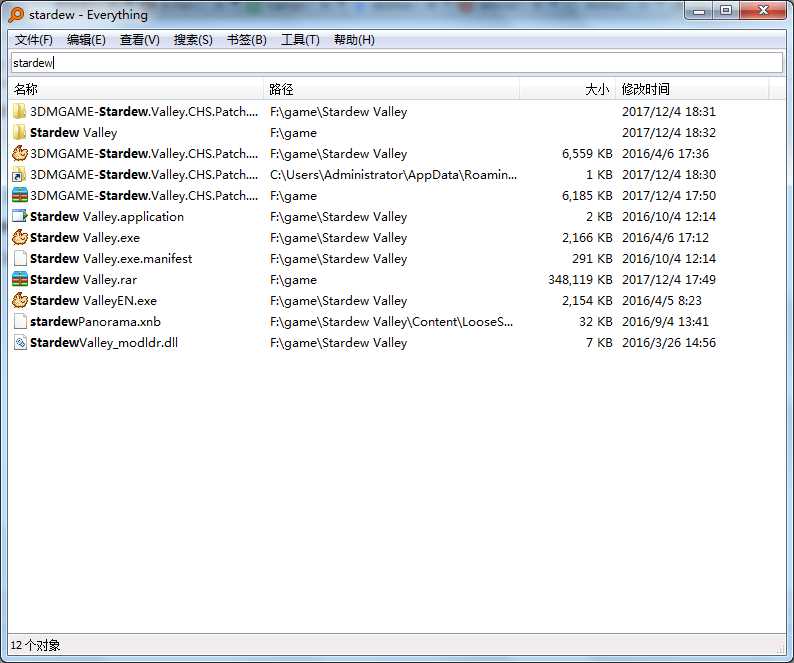Click the 2,166 KB size cell
Image resolution: width=794 pixels, height=663 pixels.
[x=587, y=238]
